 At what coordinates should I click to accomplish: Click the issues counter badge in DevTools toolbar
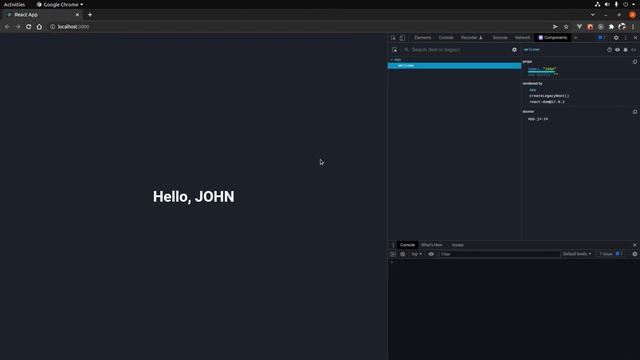[x=601, y=38]
